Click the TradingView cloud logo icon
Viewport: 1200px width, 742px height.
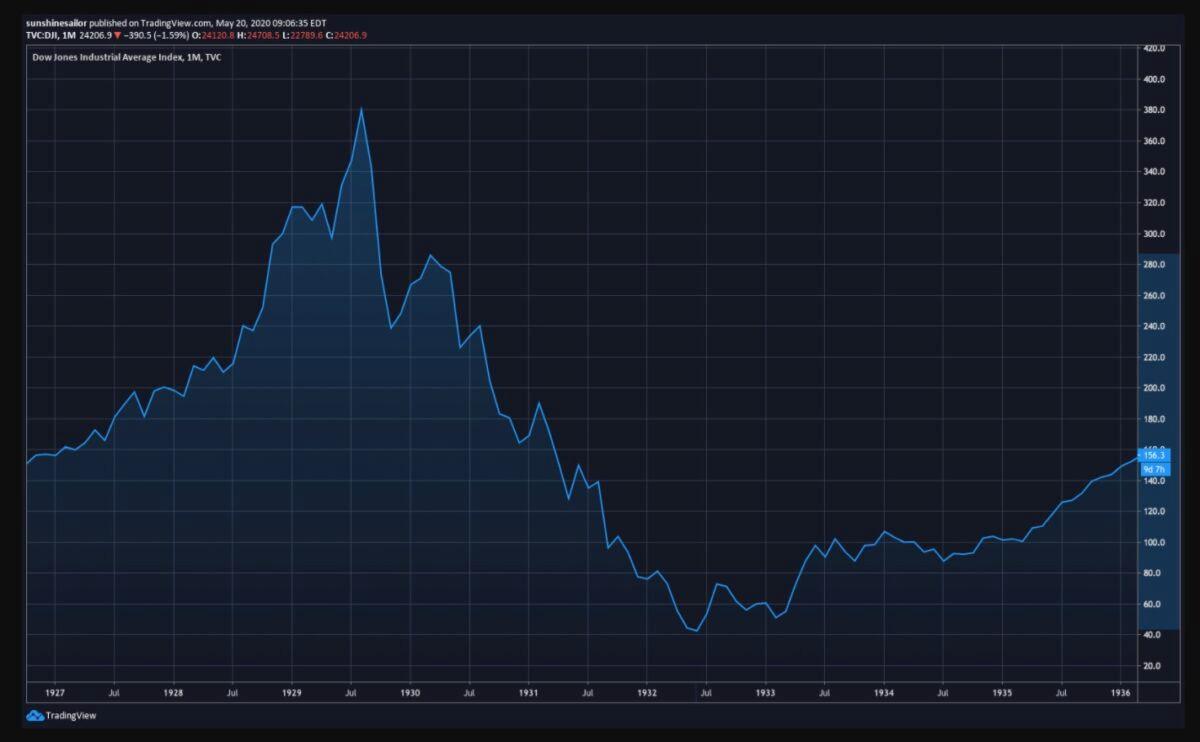point(35,715)
